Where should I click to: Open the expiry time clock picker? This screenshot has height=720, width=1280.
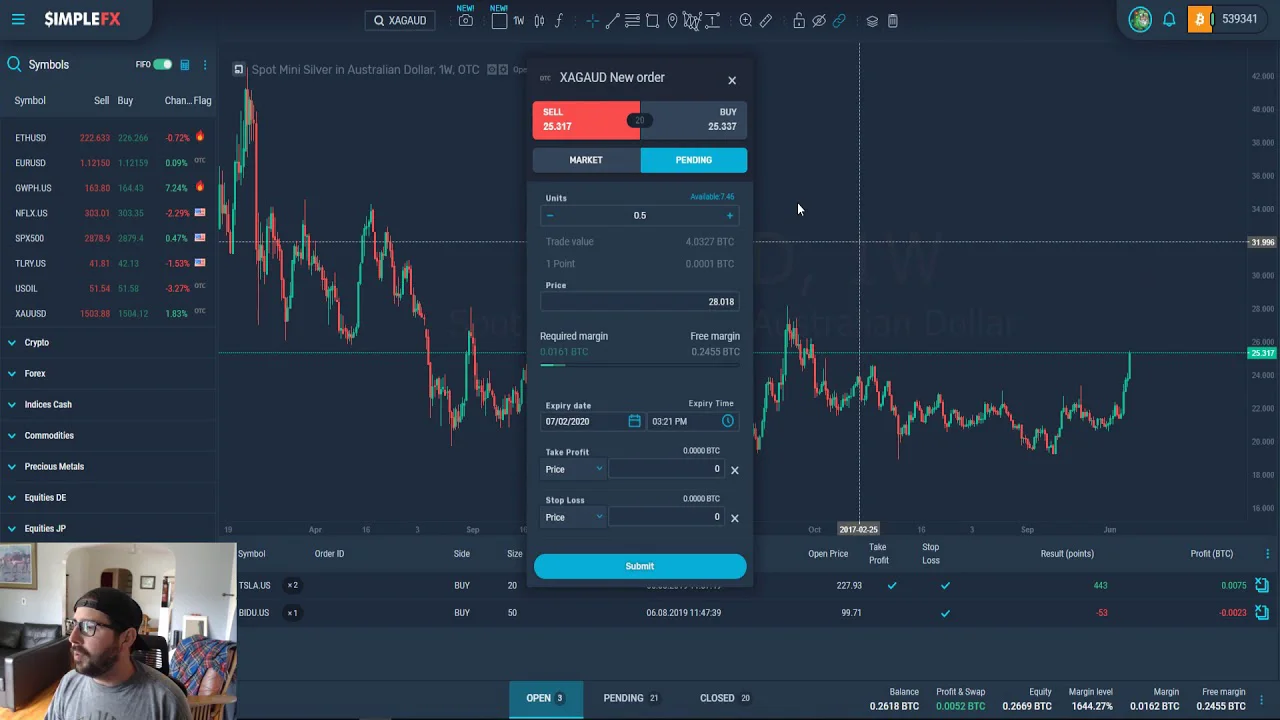click(x=728, y=421)
